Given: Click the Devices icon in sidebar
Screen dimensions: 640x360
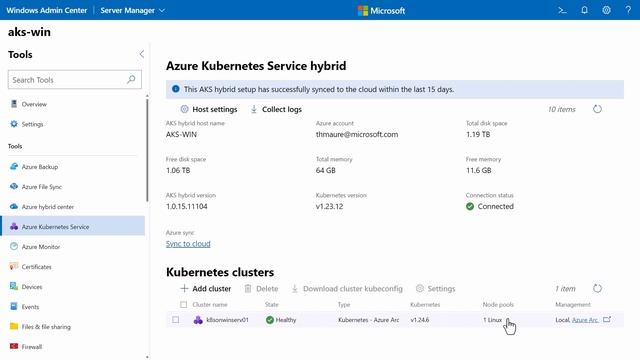Looking at the screenshot, I should [x=14, y=286].
